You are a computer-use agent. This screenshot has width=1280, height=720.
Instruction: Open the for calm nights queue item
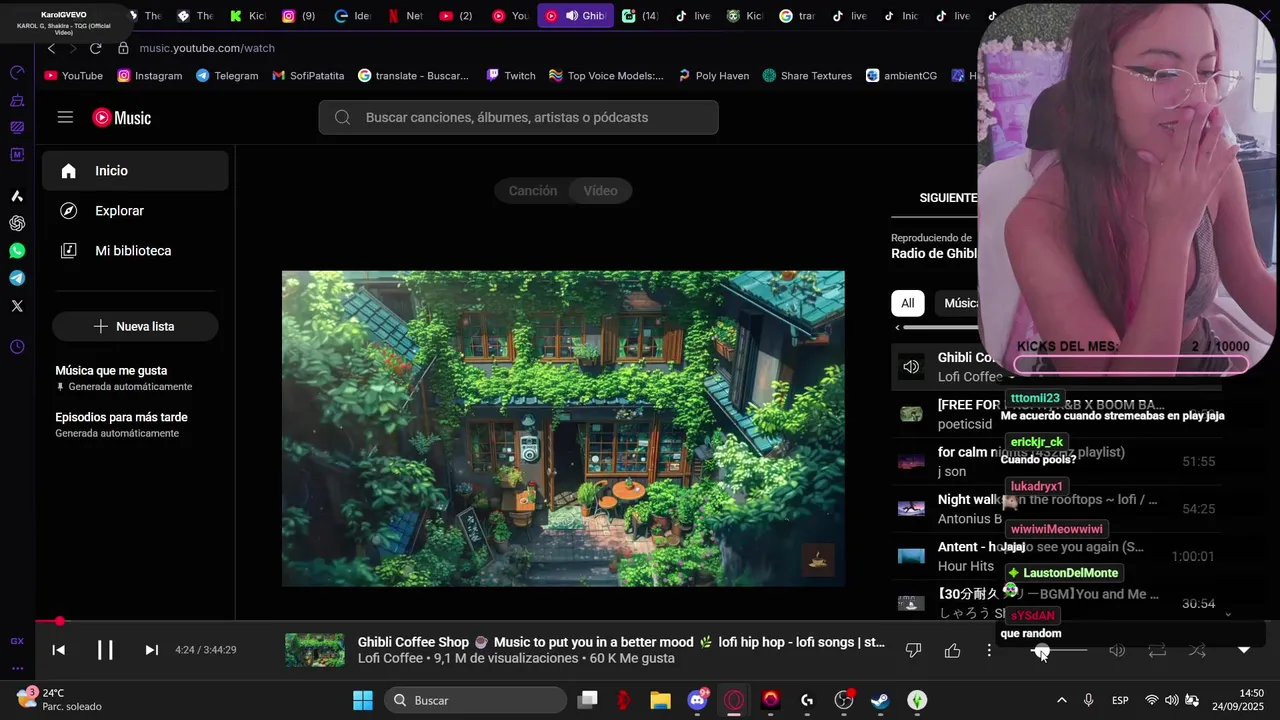1056,461
